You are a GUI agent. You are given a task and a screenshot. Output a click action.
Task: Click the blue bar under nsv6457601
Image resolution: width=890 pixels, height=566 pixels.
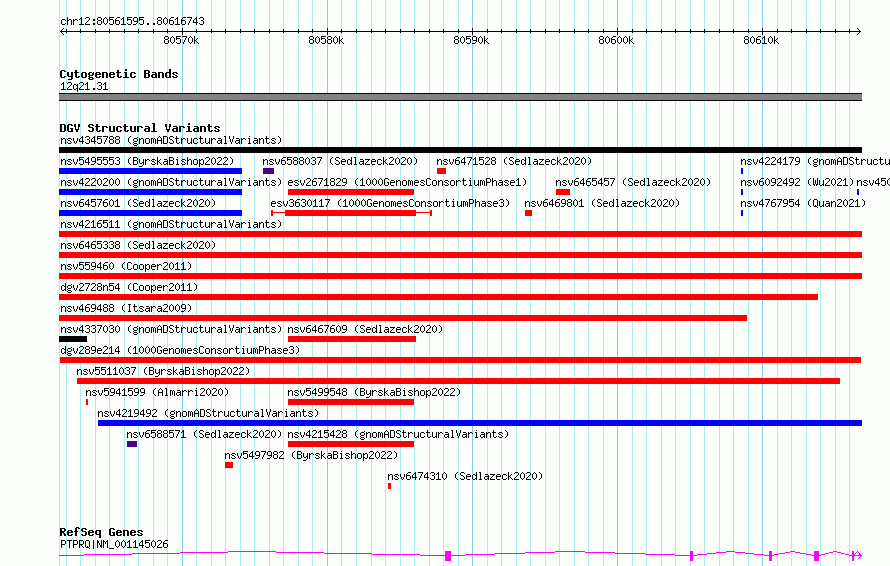coord(150,213)
